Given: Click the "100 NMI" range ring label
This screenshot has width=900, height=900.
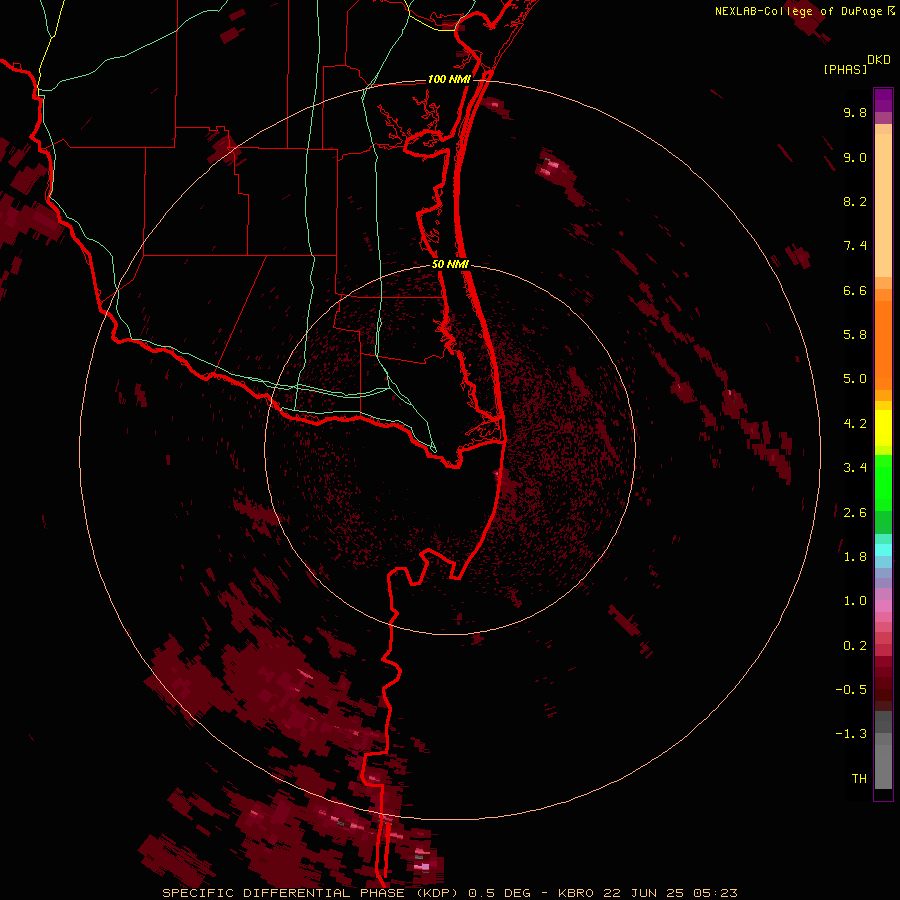Looking at the screenshot, I should [449, 79].
